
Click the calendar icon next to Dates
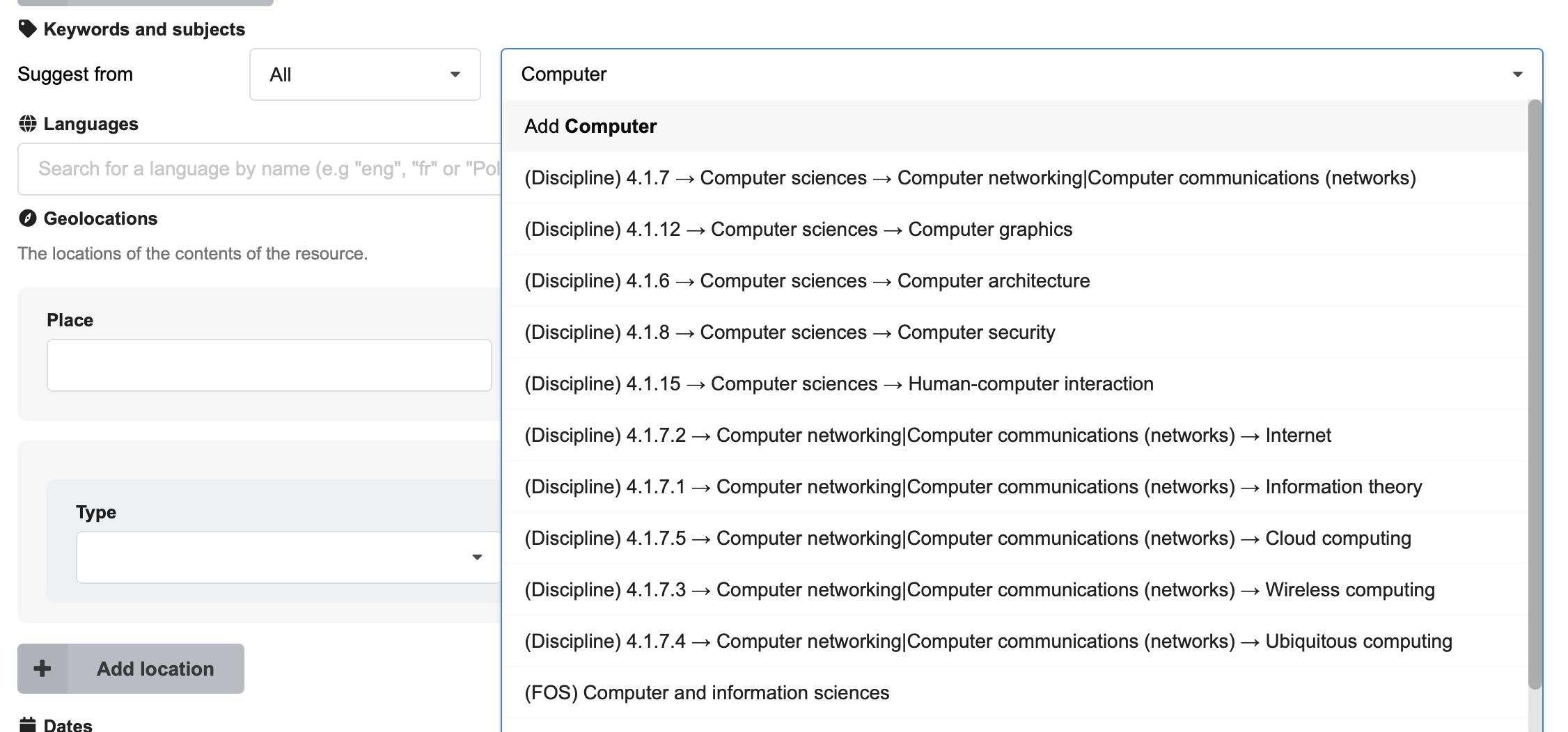click(26, 725)
